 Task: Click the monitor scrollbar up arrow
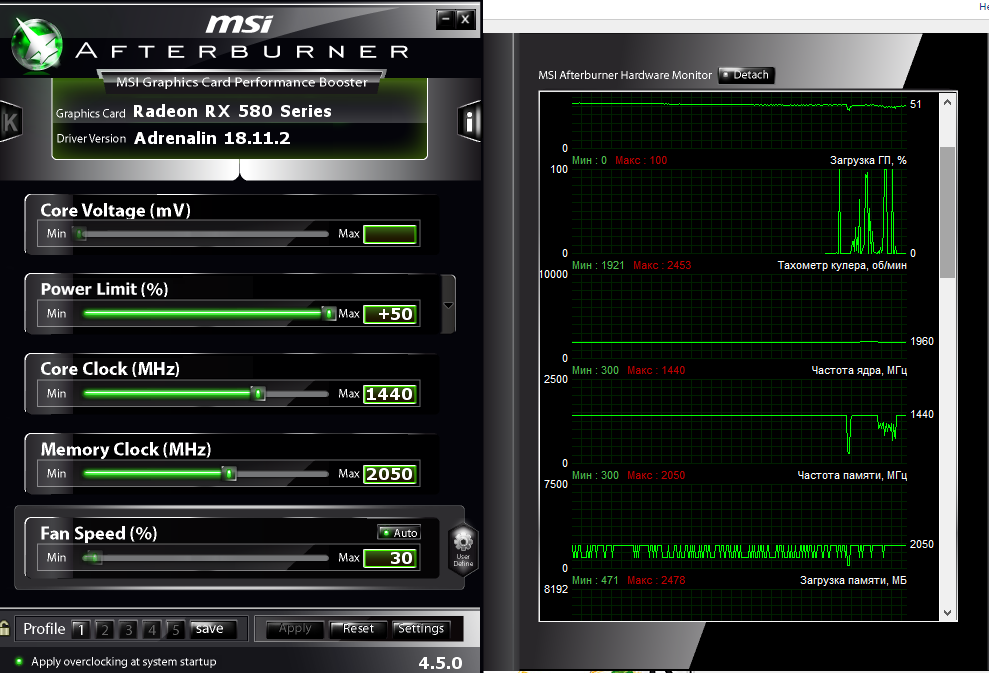pos(947,102)
